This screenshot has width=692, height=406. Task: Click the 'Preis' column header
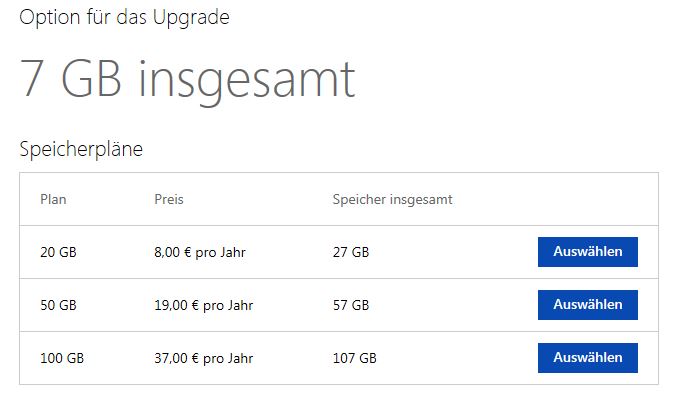pos(169,199)
